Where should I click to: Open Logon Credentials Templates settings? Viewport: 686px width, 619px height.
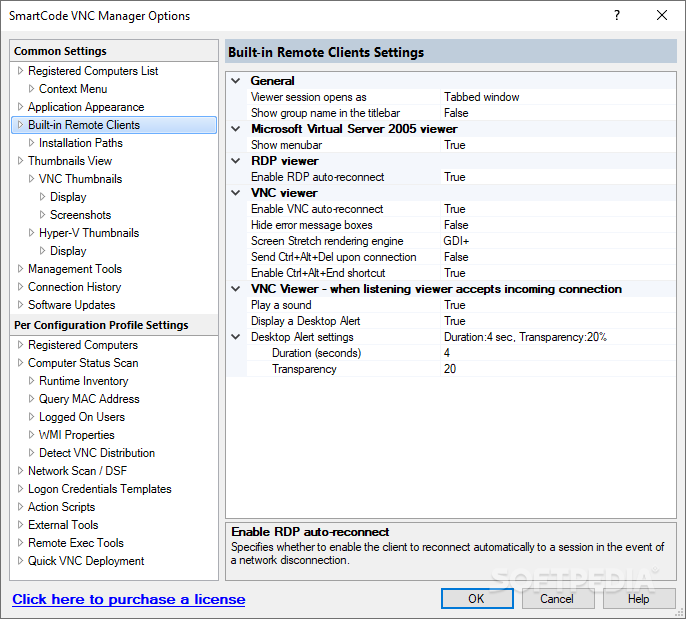[x=100, y=488]
